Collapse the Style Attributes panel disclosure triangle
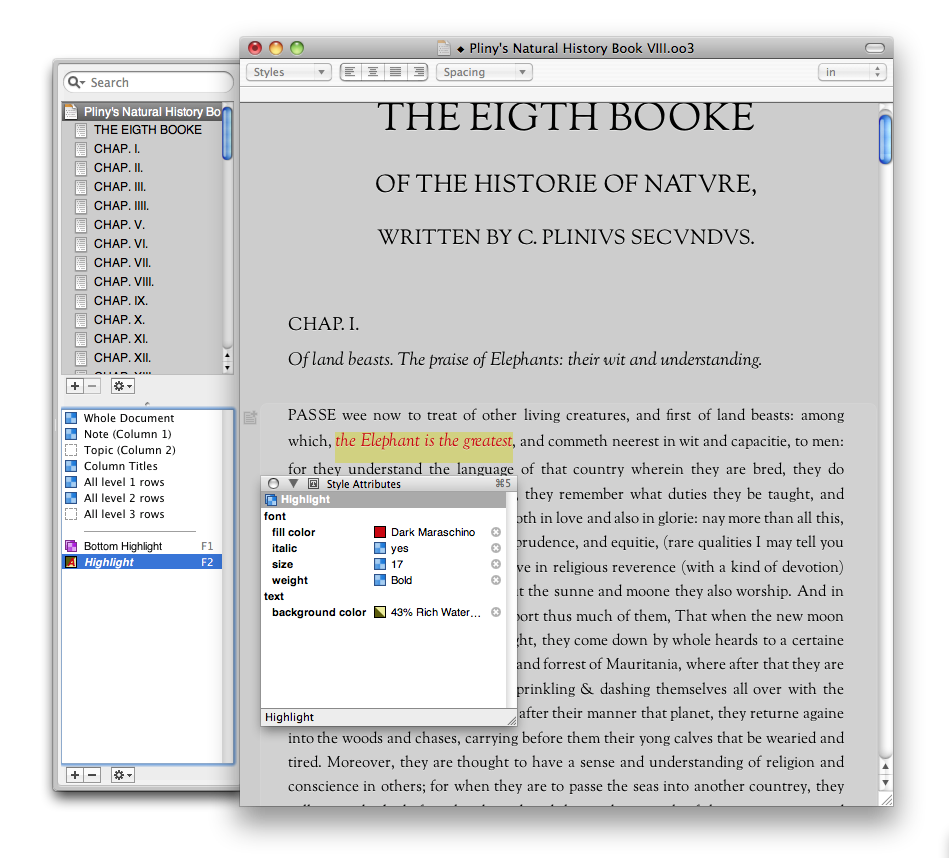Screen dimensions: 949x858 294,484
